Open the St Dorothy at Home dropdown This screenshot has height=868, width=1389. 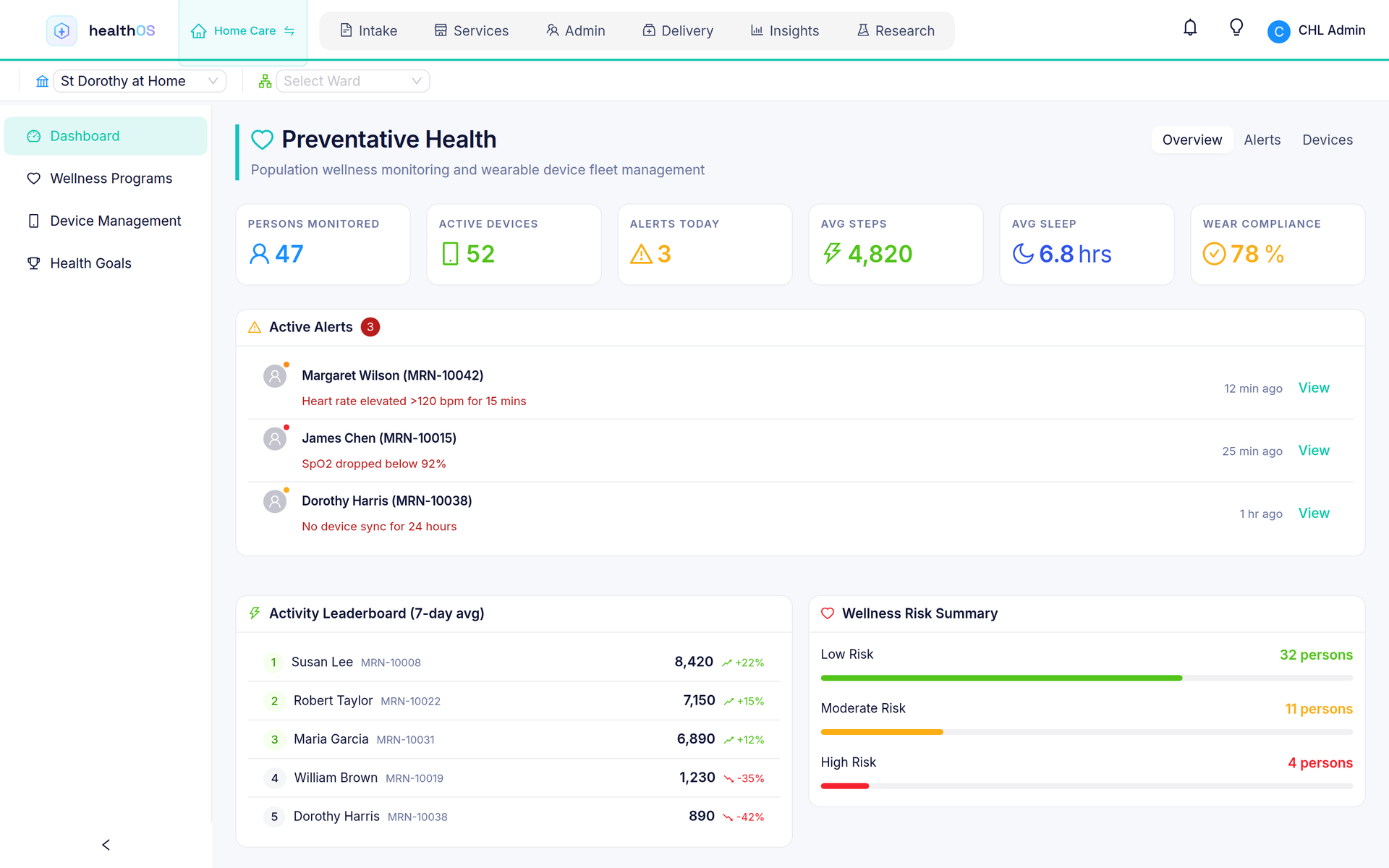tap(140, 81)
